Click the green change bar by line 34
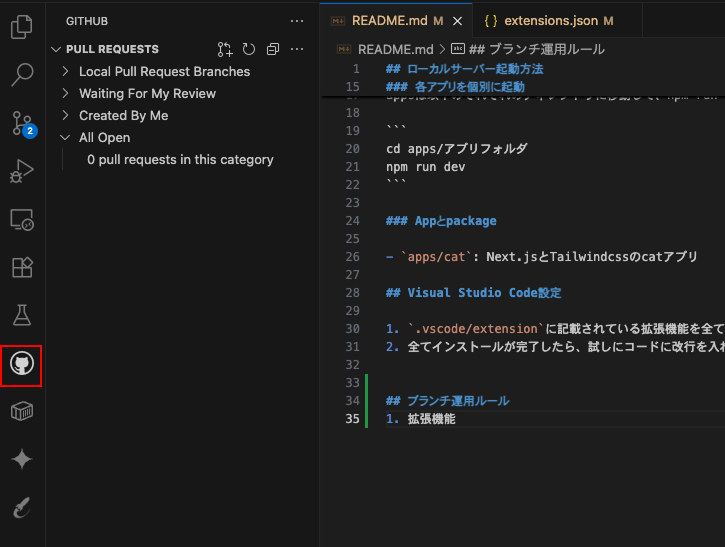The width and height of the screenshot is (725, 547). [367, 401]
